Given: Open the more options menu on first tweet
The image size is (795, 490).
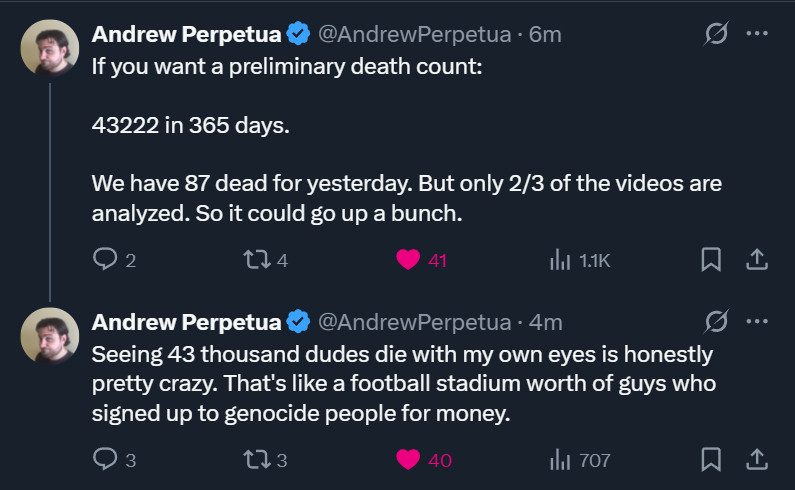Looking at the screenshot, I should [757, 34].
